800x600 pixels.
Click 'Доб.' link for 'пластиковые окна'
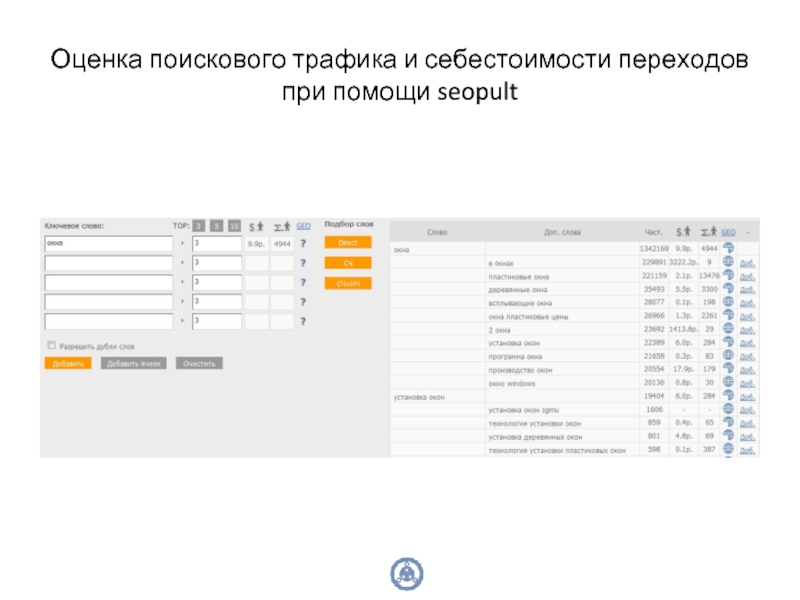click(x=747, y=277)
